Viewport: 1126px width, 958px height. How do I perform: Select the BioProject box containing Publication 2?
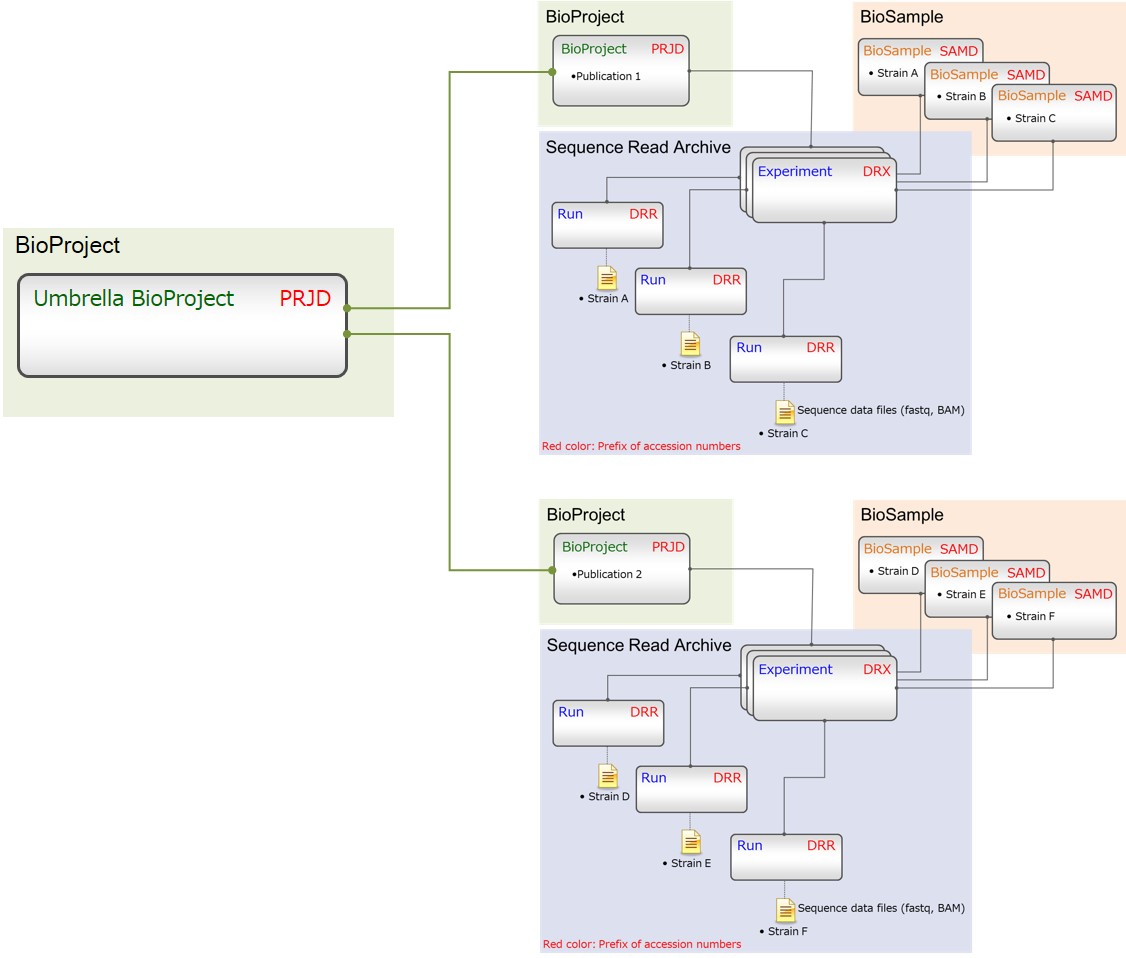click(621, 569)
